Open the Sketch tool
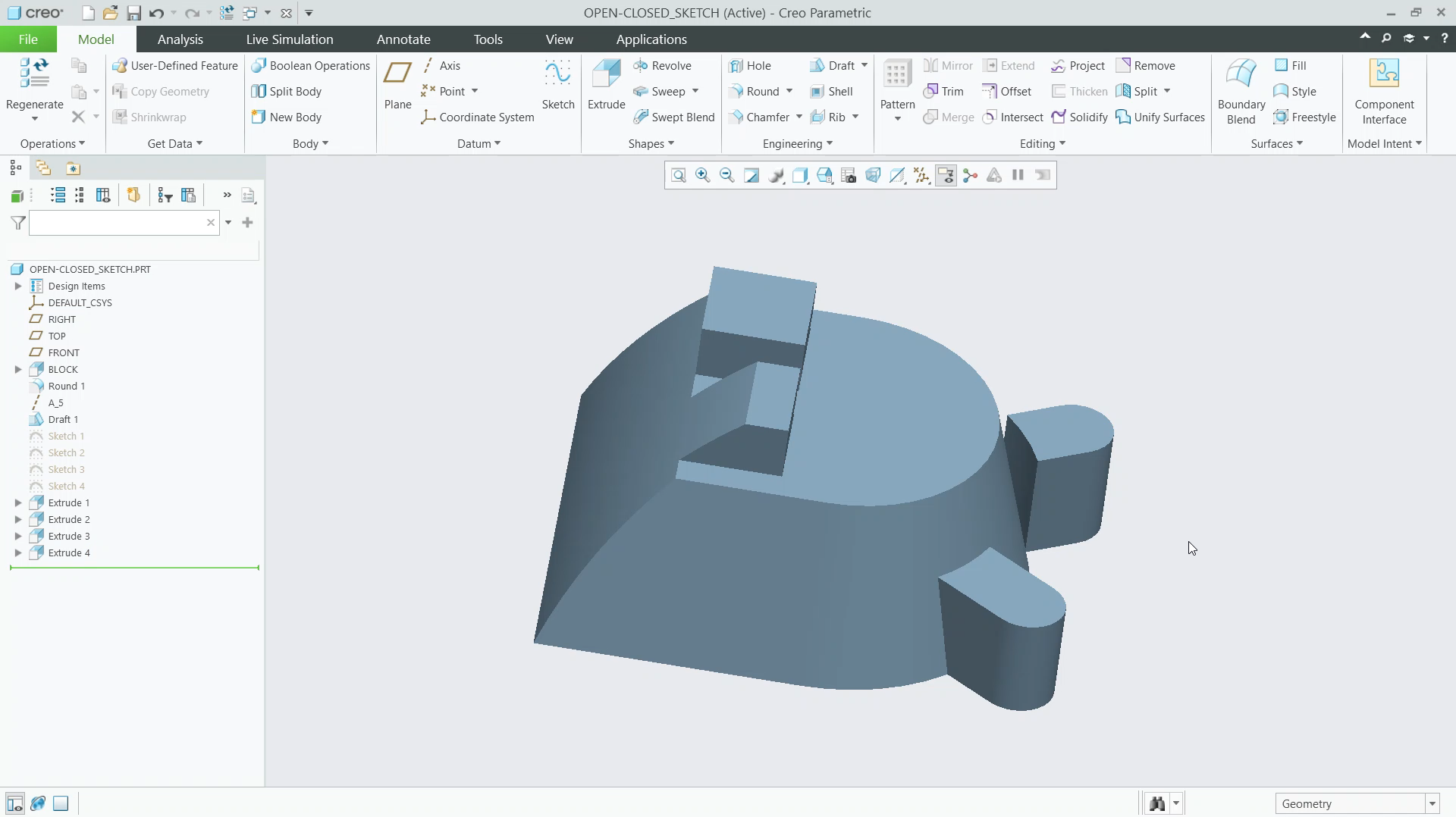 [x=557, y=85]
